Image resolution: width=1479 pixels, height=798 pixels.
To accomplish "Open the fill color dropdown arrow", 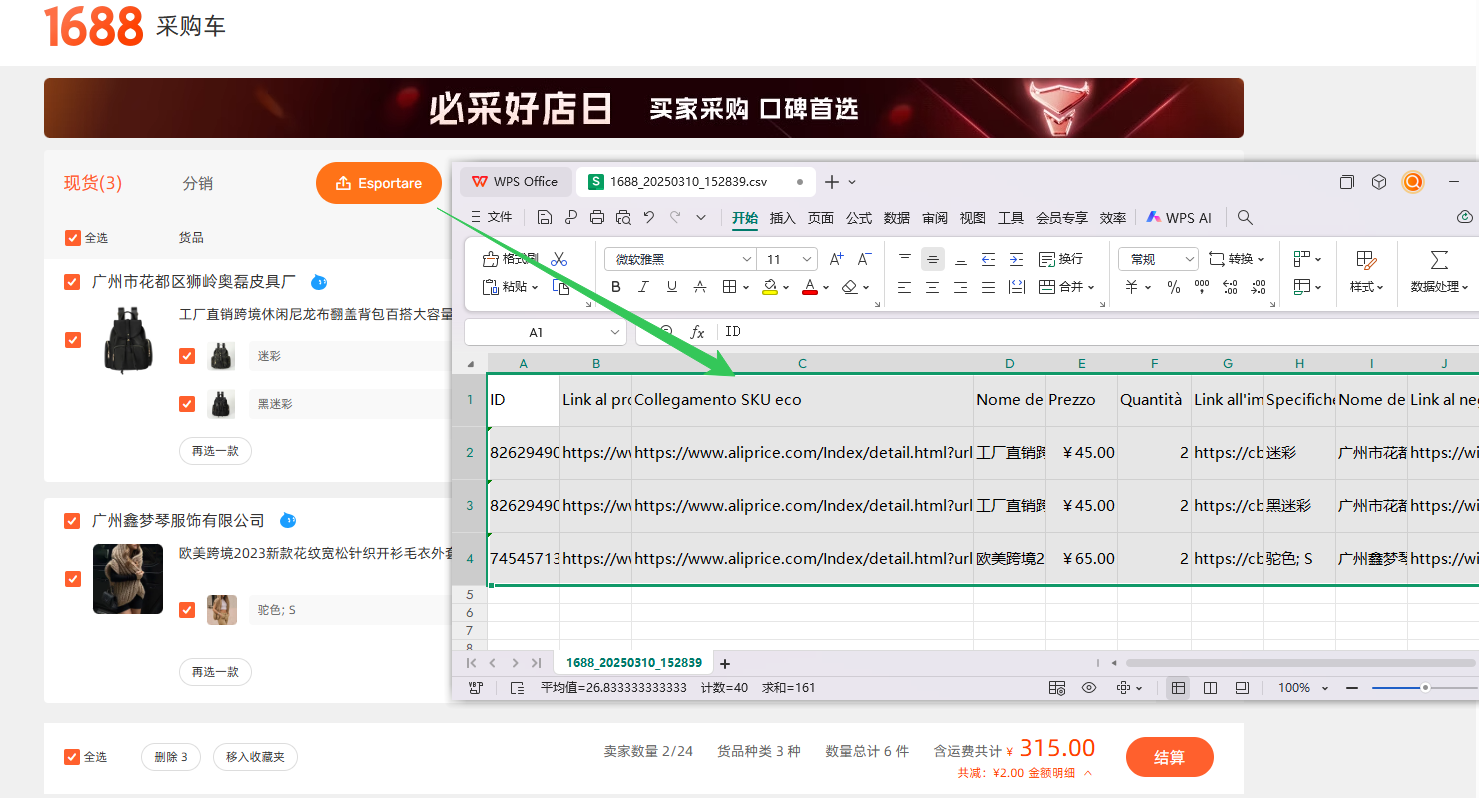I will [x=786, y=288].
